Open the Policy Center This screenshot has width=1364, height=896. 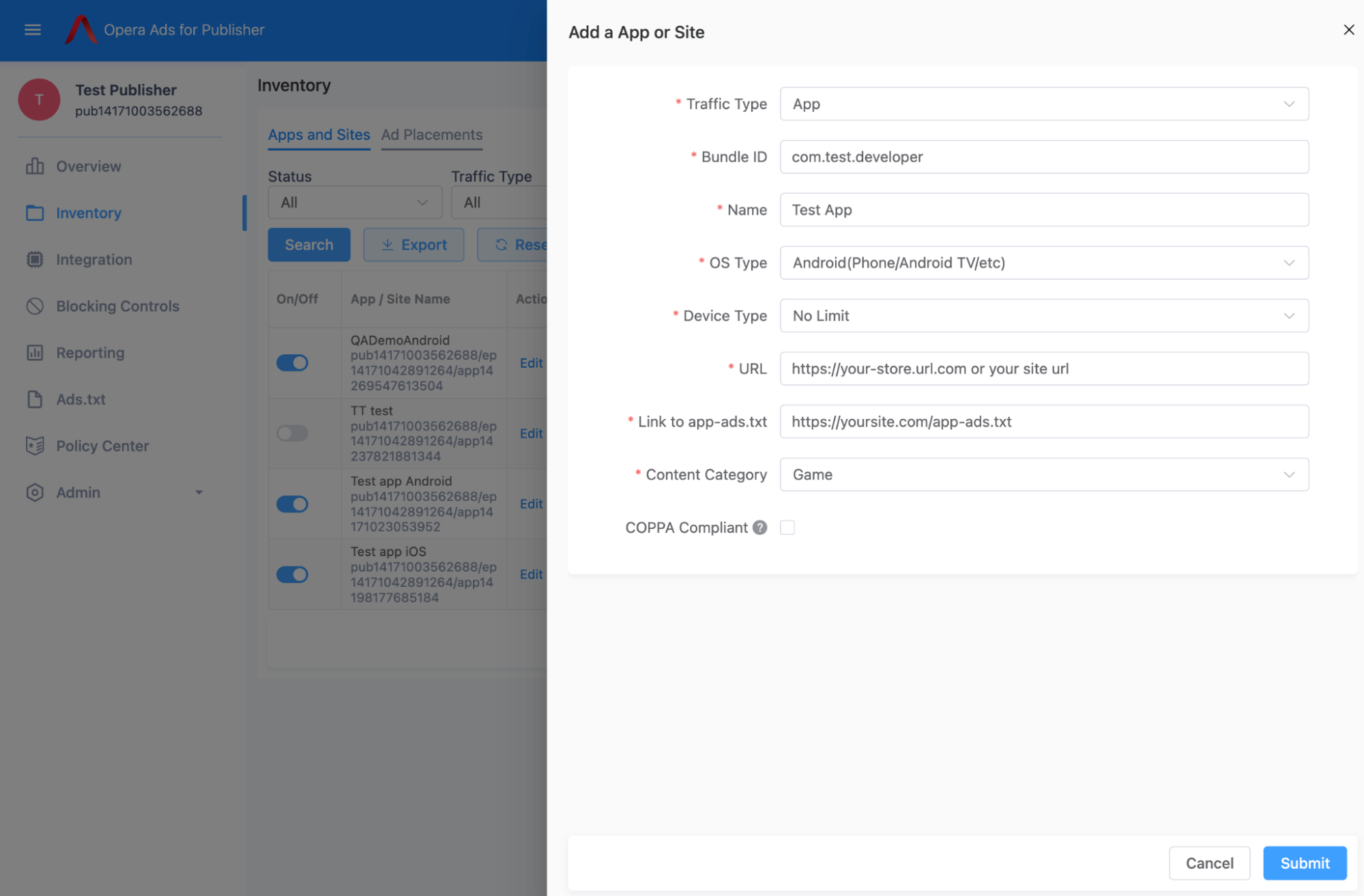point(101,446)
